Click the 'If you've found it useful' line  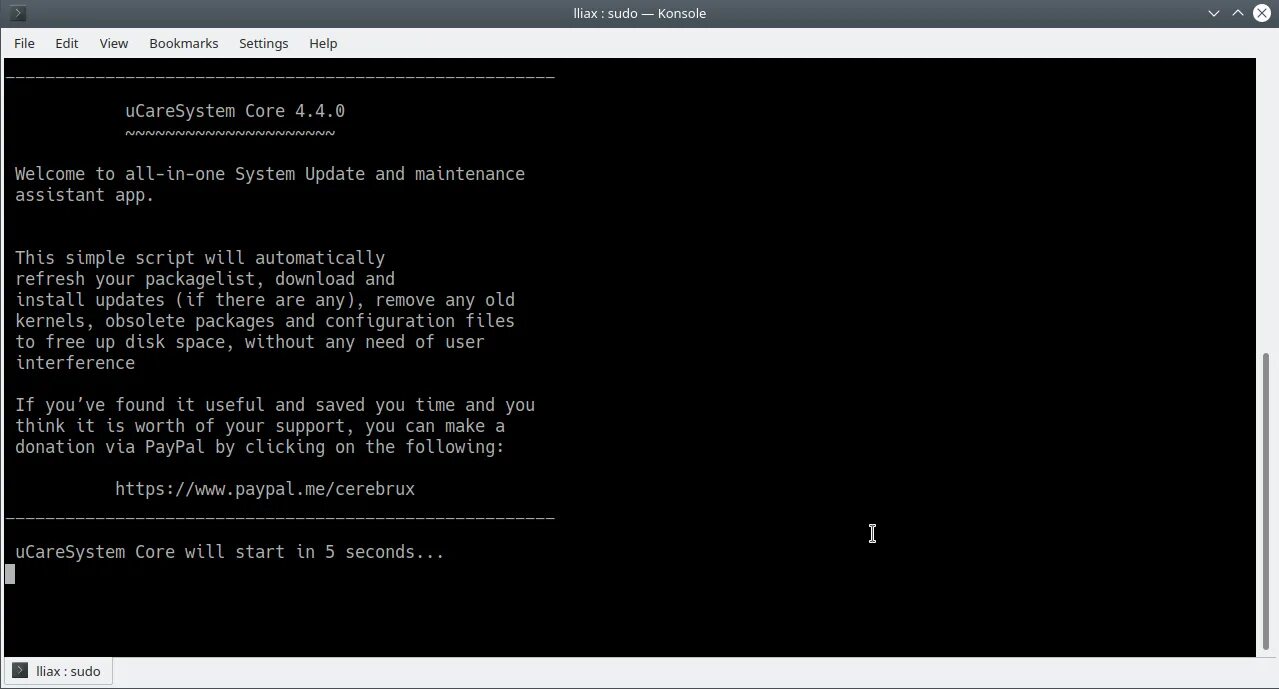[275, 405]
